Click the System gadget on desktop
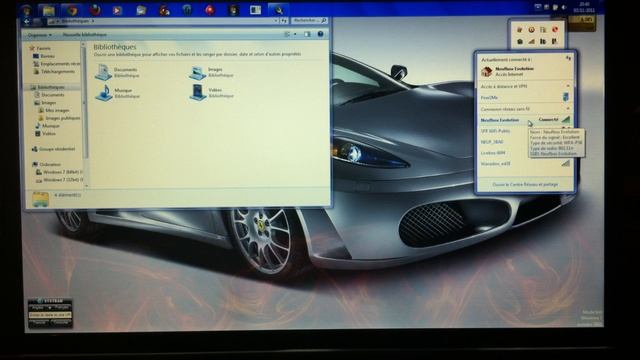 tap(50, 313)
